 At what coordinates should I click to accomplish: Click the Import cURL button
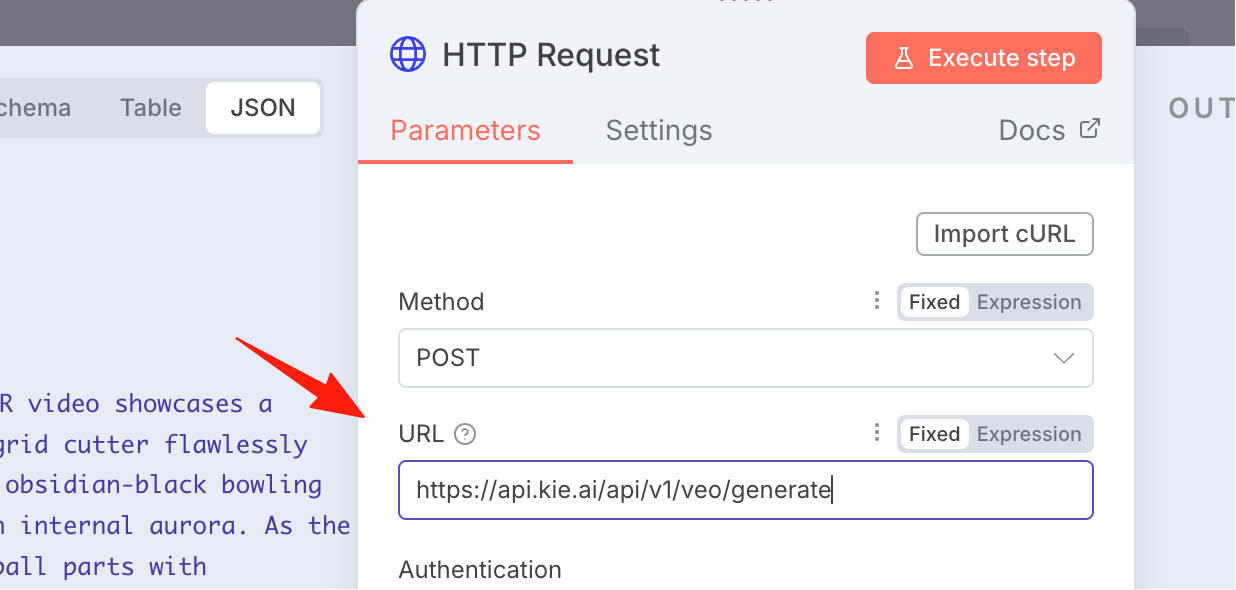1005,234
